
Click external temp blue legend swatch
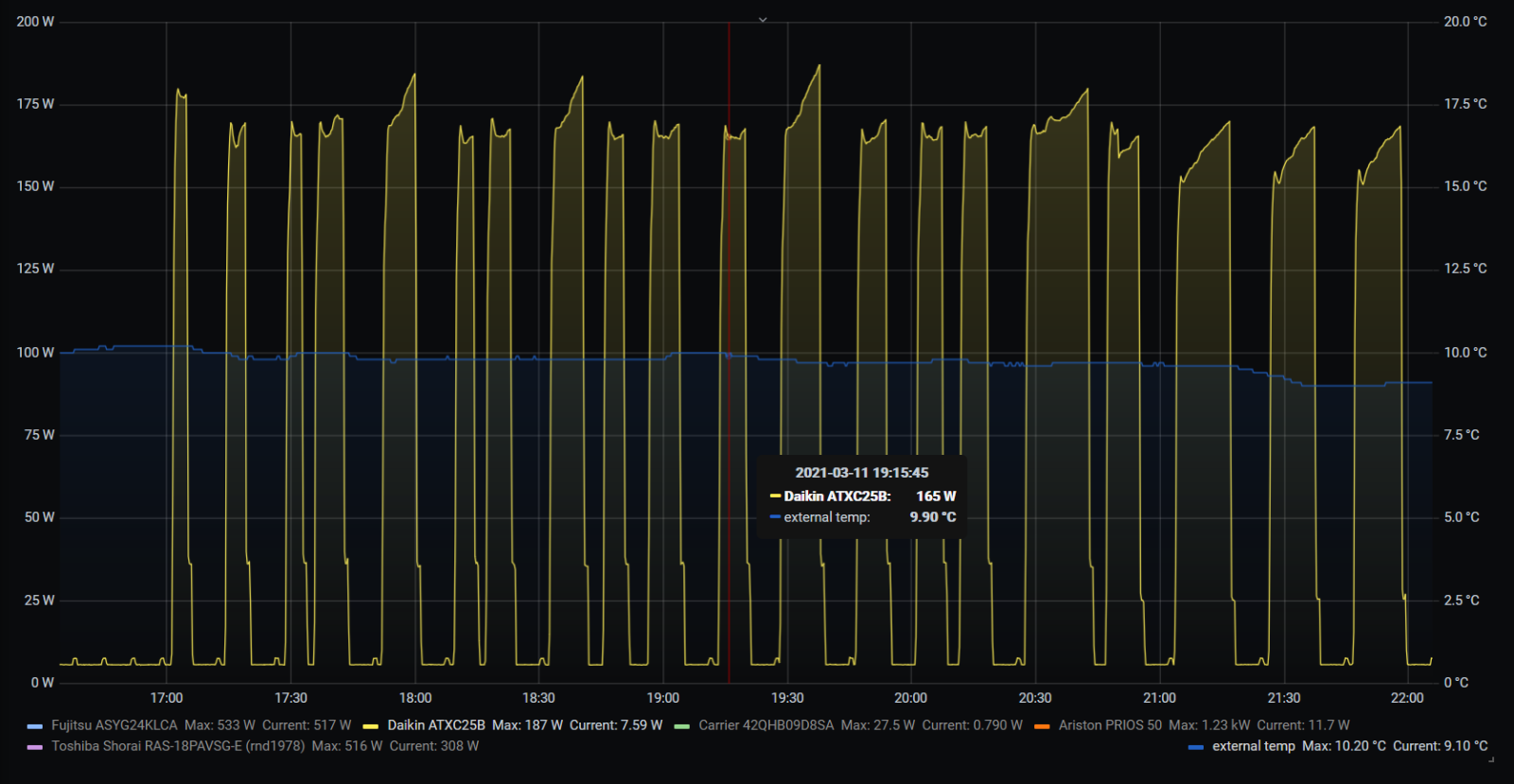[1196, 747]
